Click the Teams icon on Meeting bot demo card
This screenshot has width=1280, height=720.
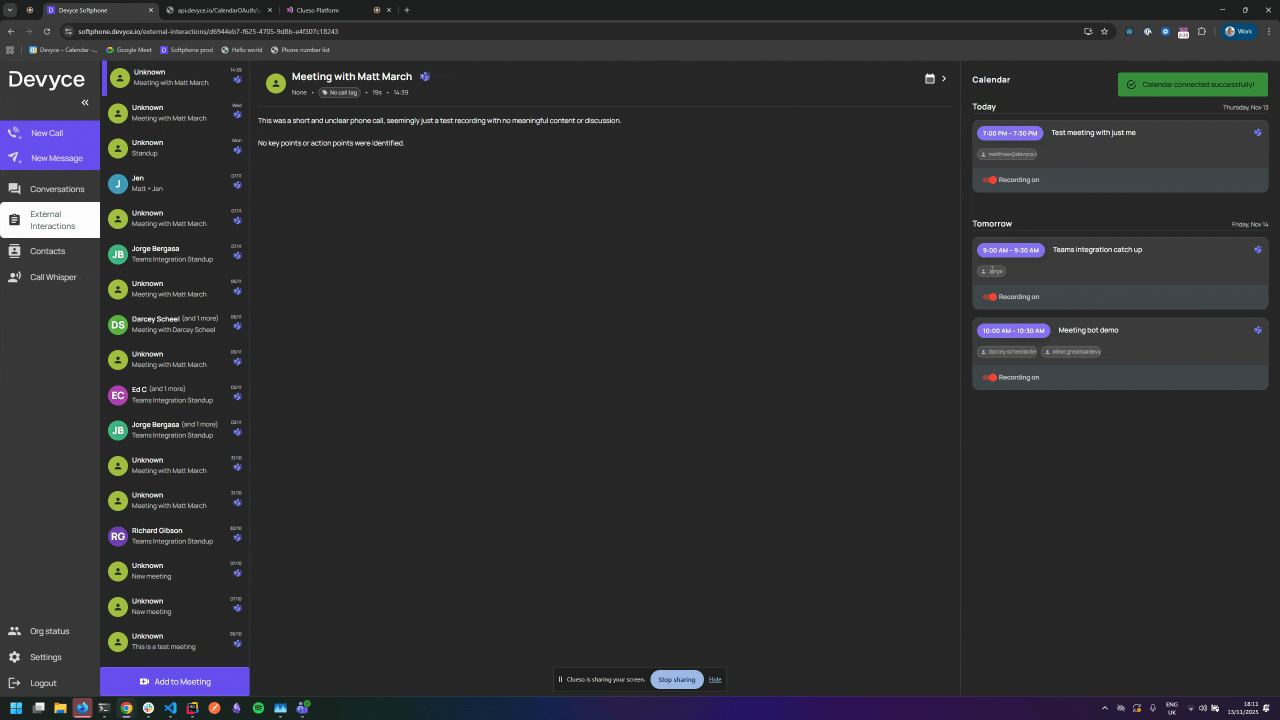[1258, 329]
